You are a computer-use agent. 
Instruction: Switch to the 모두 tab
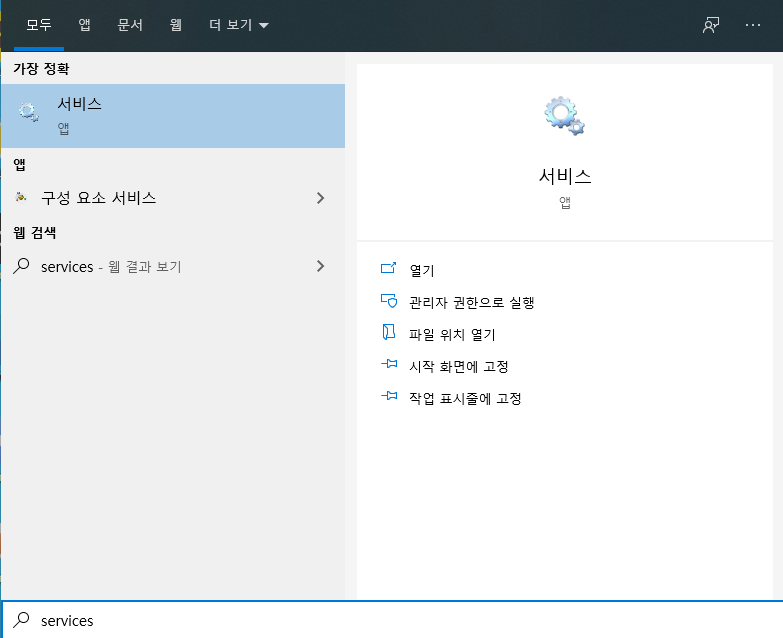(x=39, y=24)
